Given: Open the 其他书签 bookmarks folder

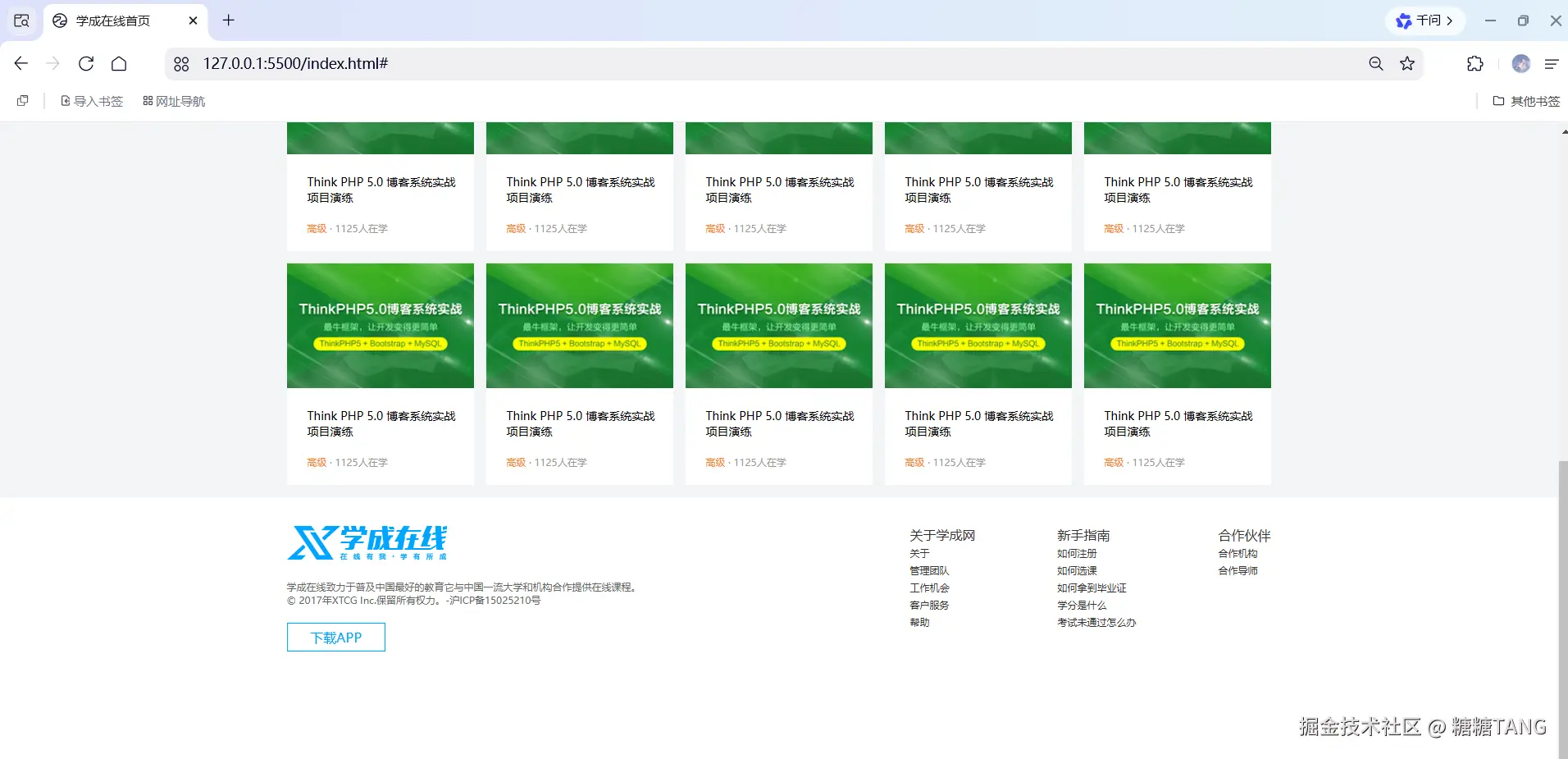Looking at the screenshot, I should (x=1526, y=101).
